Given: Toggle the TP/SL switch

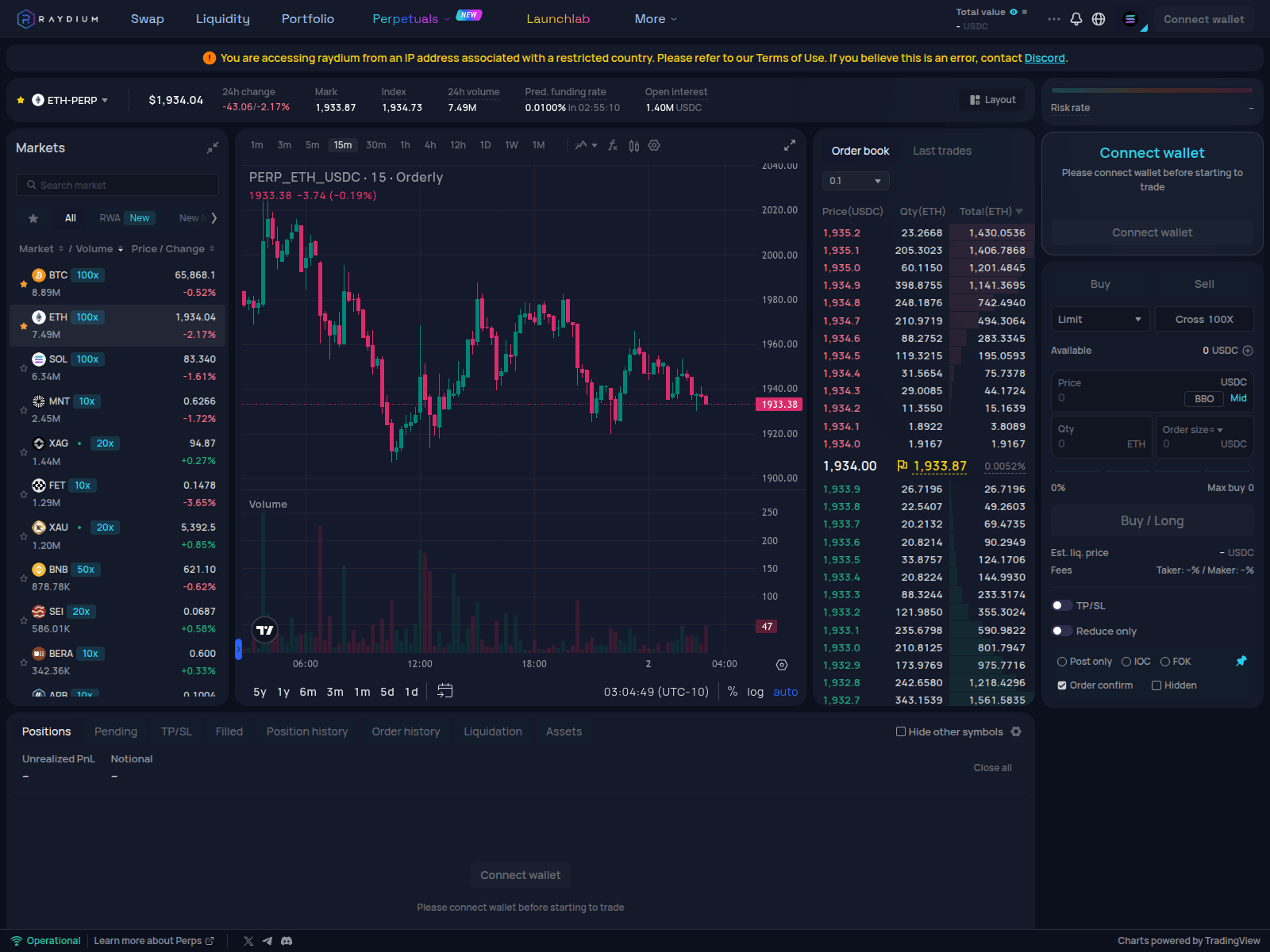Looking at the screenshot, I should (1061, 605).
